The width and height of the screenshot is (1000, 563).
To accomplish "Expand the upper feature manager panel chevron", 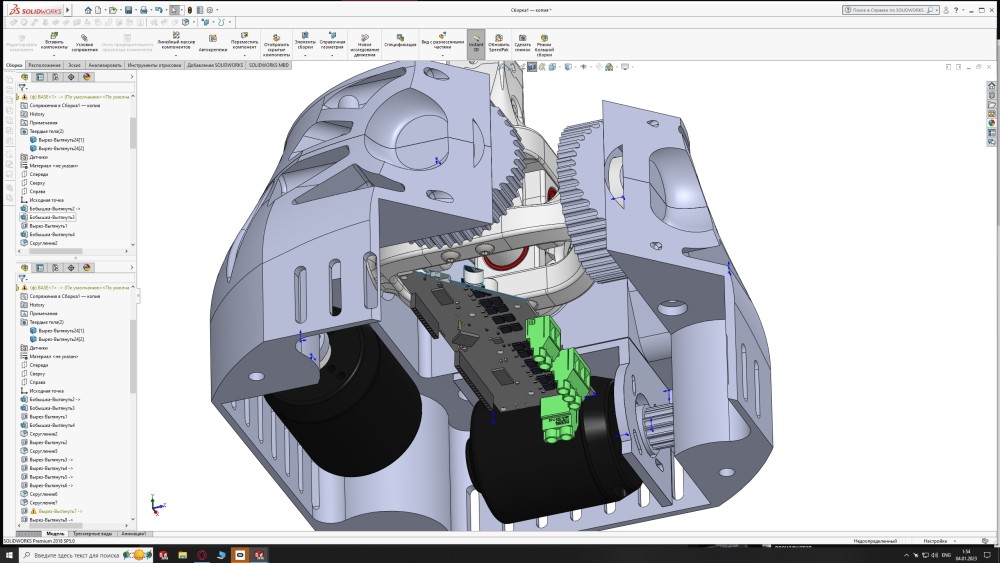I will click(x=133, y=76).
